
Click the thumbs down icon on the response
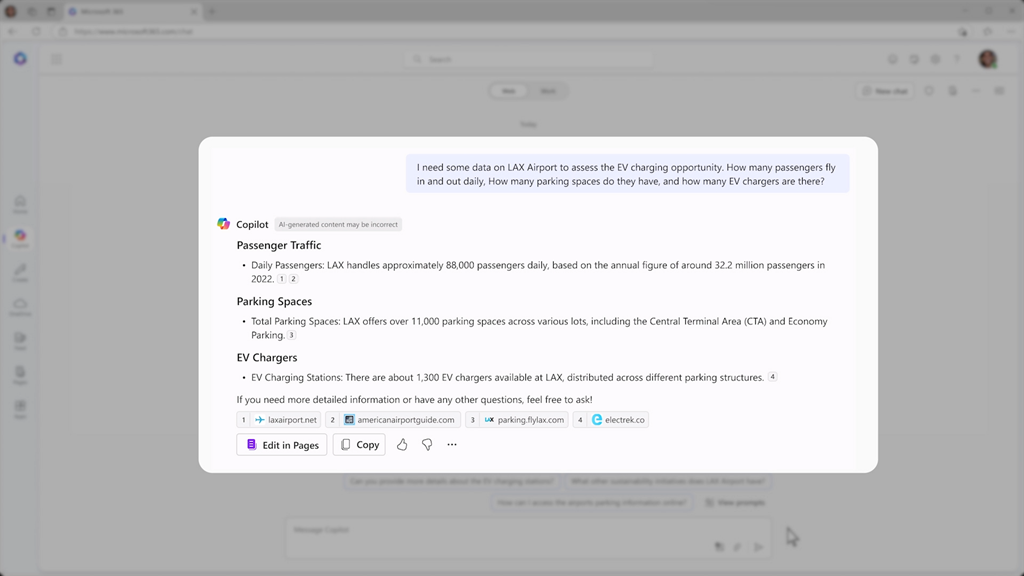pyautogui.click(x=426, y=445)
